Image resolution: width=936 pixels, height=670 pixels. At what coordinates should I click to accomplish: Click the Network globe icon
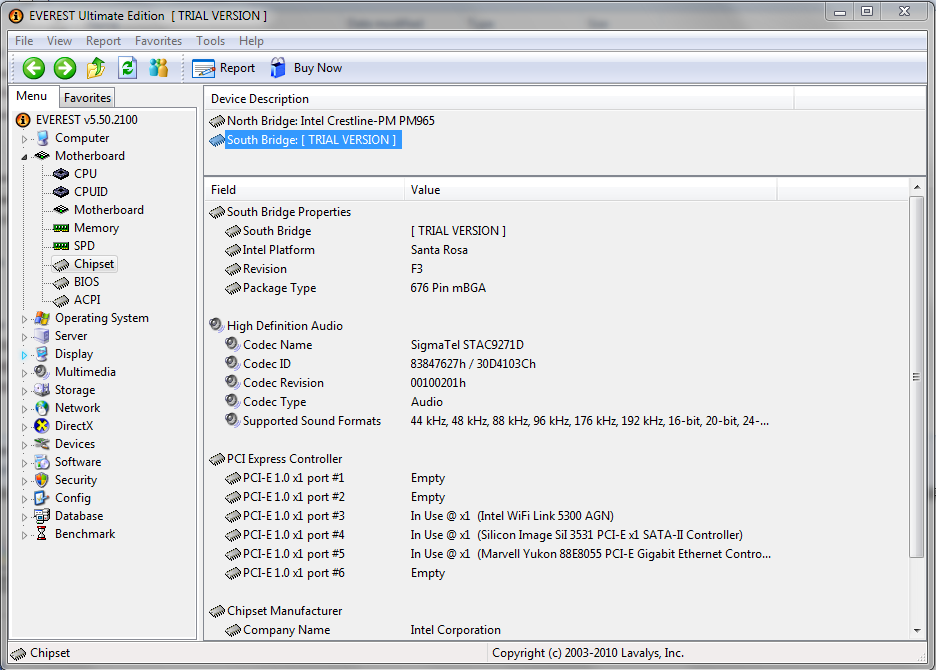(42, 408)
